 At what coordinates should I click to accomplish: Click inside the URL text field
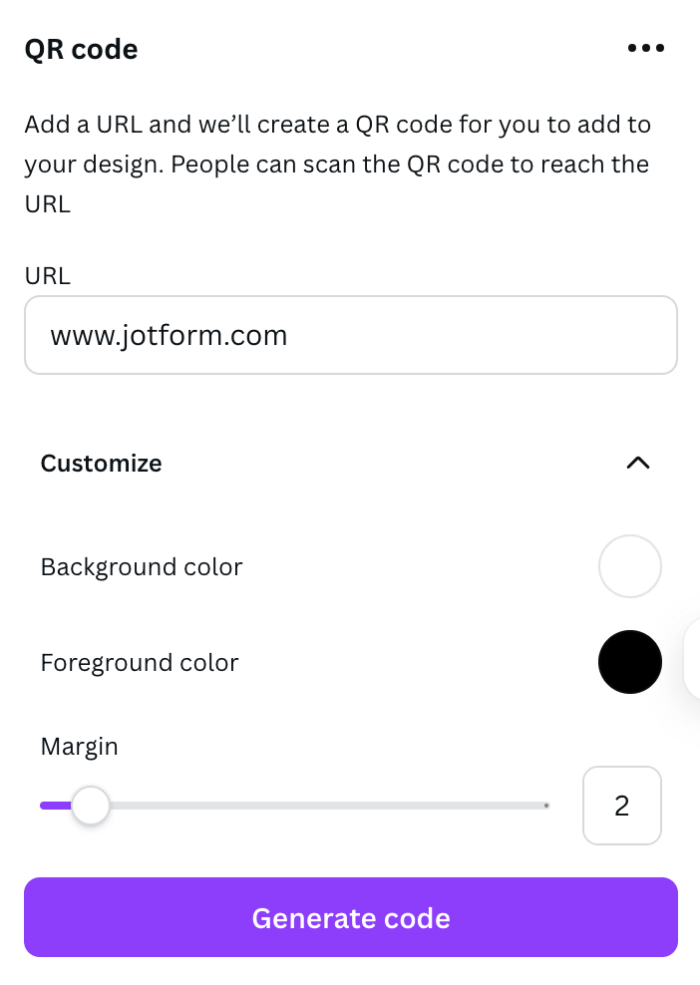[350, 335]
